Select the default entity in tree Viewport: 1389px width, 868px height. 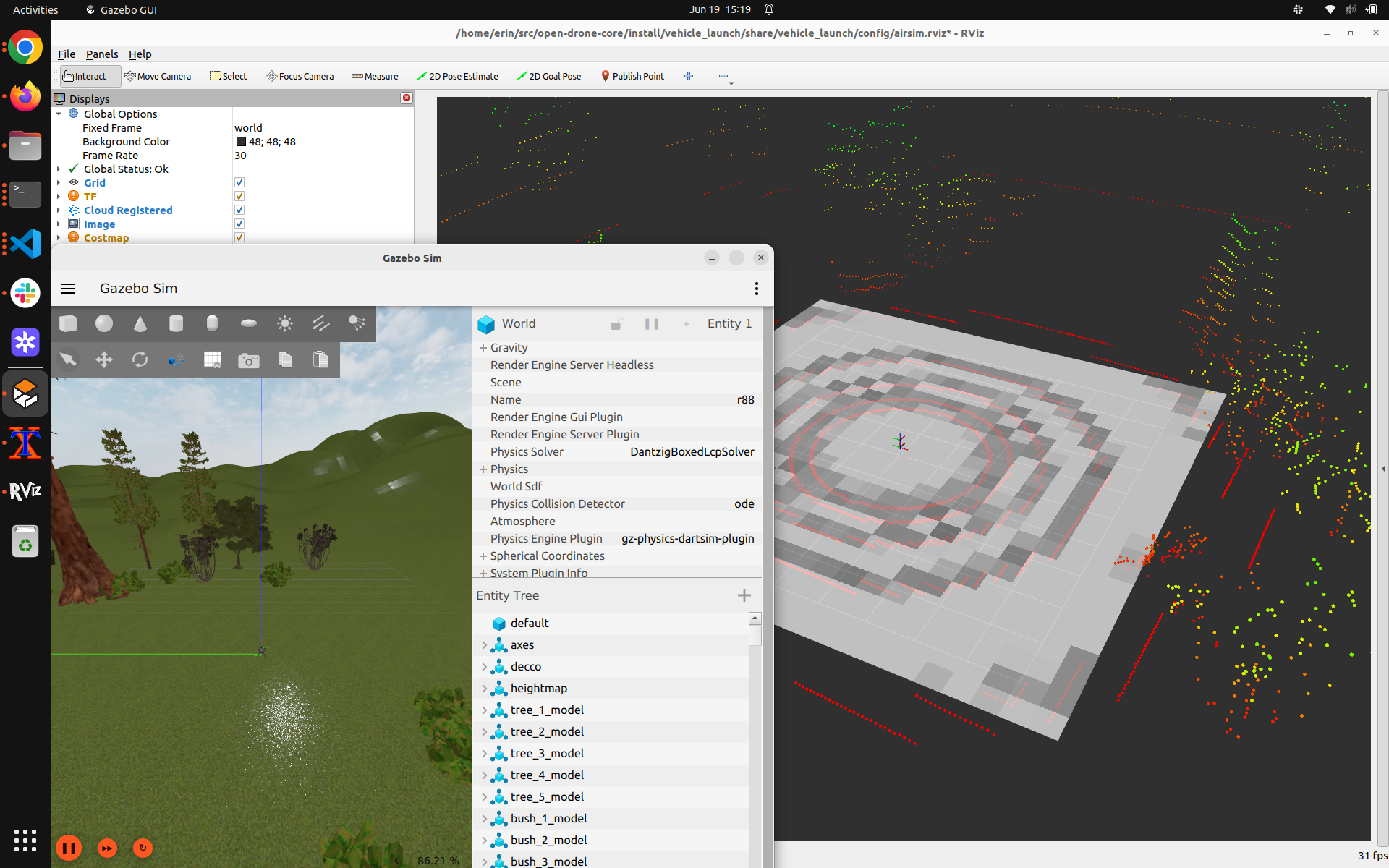[530, 624]
